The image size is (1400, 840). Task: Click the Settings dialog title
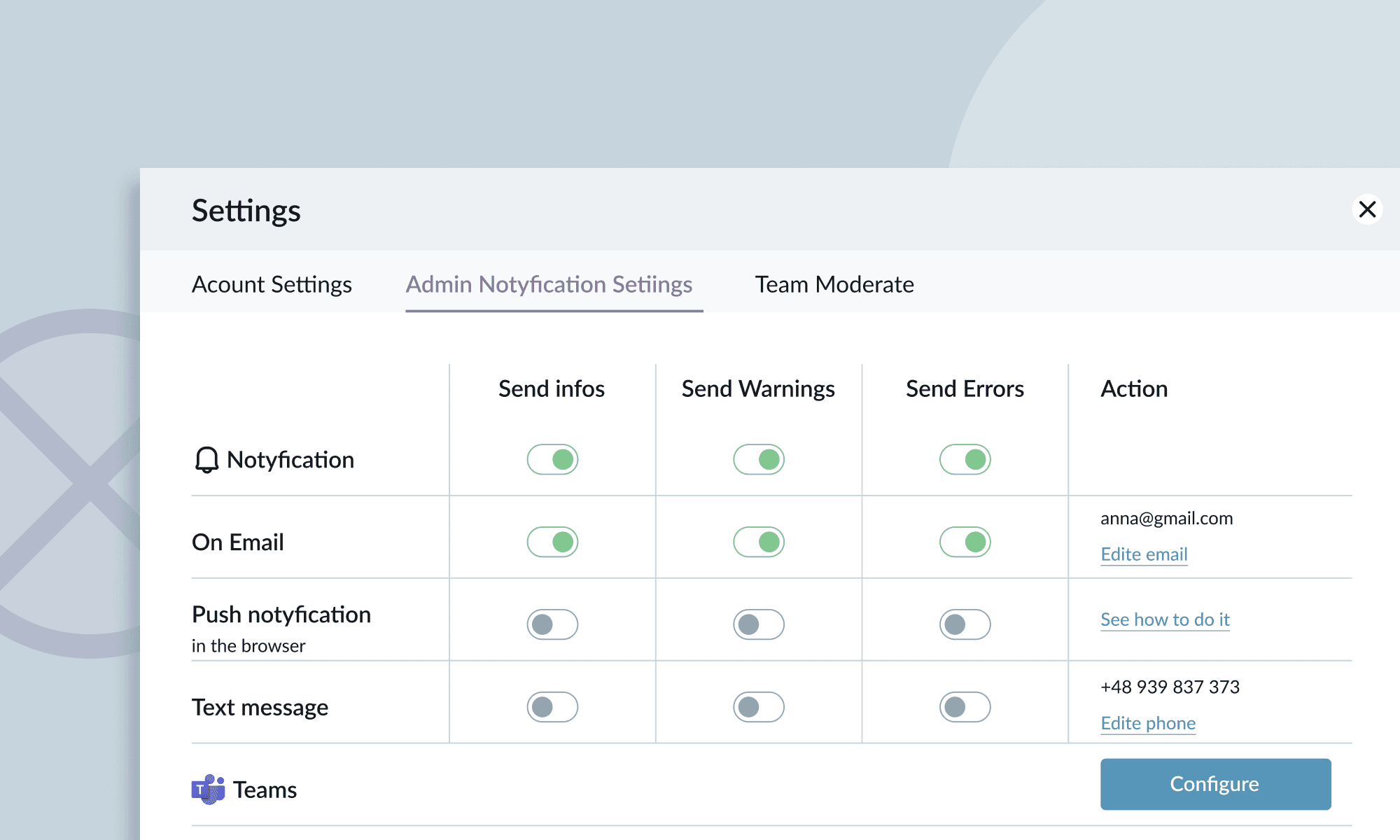(246, 211)
